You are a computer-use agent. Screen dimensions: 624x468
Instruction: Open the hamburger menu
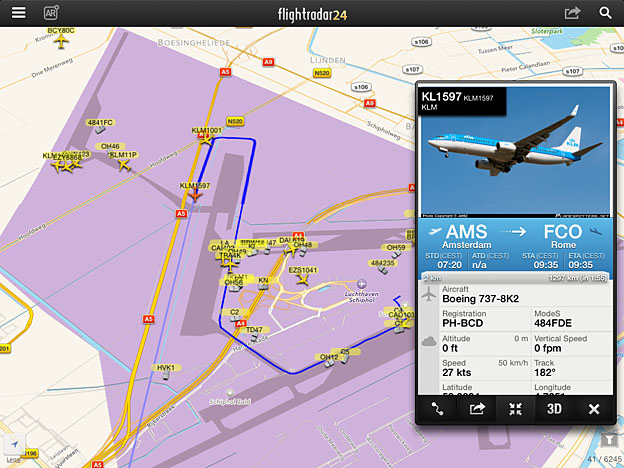point(19,13)
